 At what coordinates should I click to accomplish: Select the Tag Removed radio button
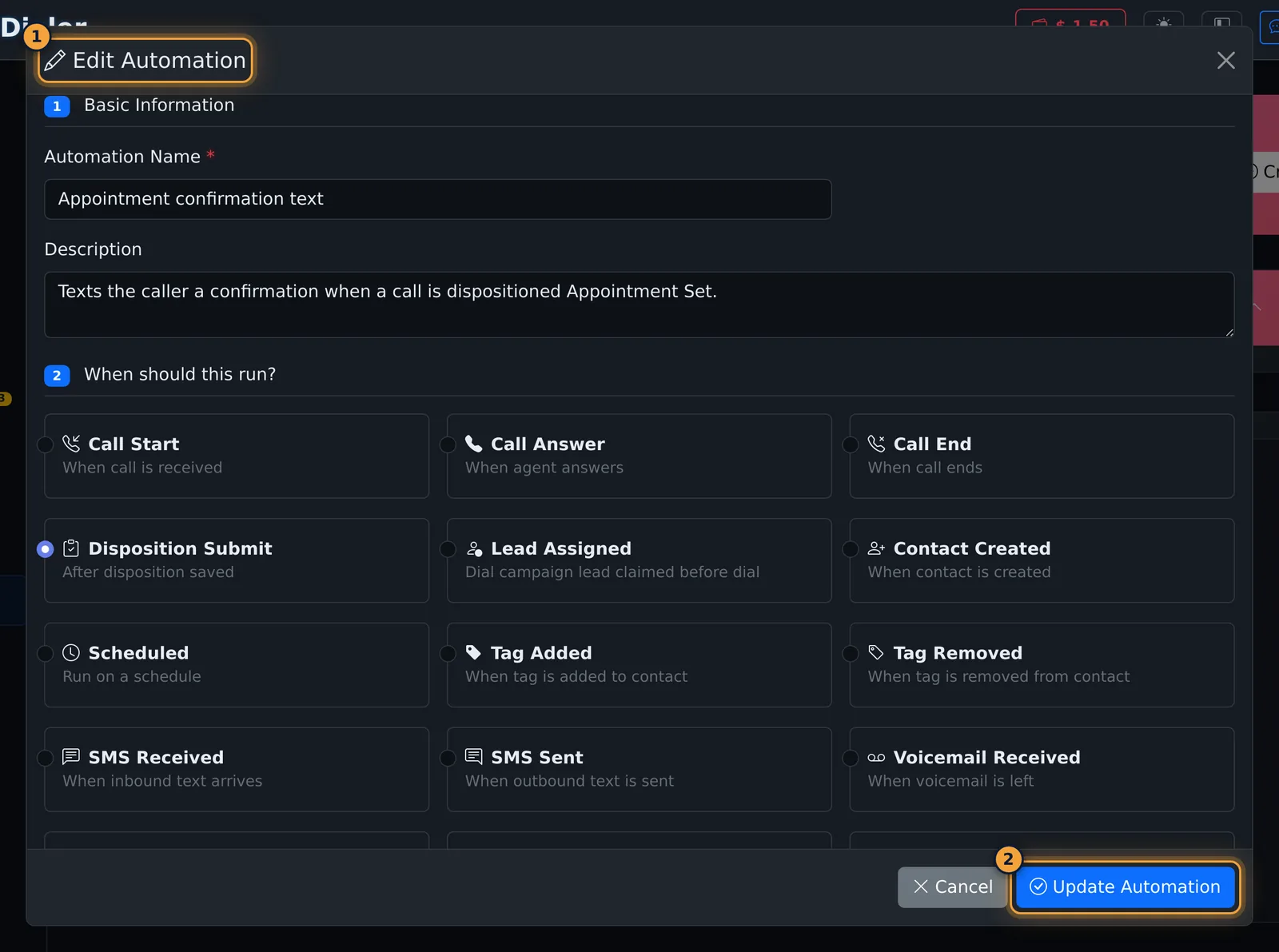(x=851, y=654)
